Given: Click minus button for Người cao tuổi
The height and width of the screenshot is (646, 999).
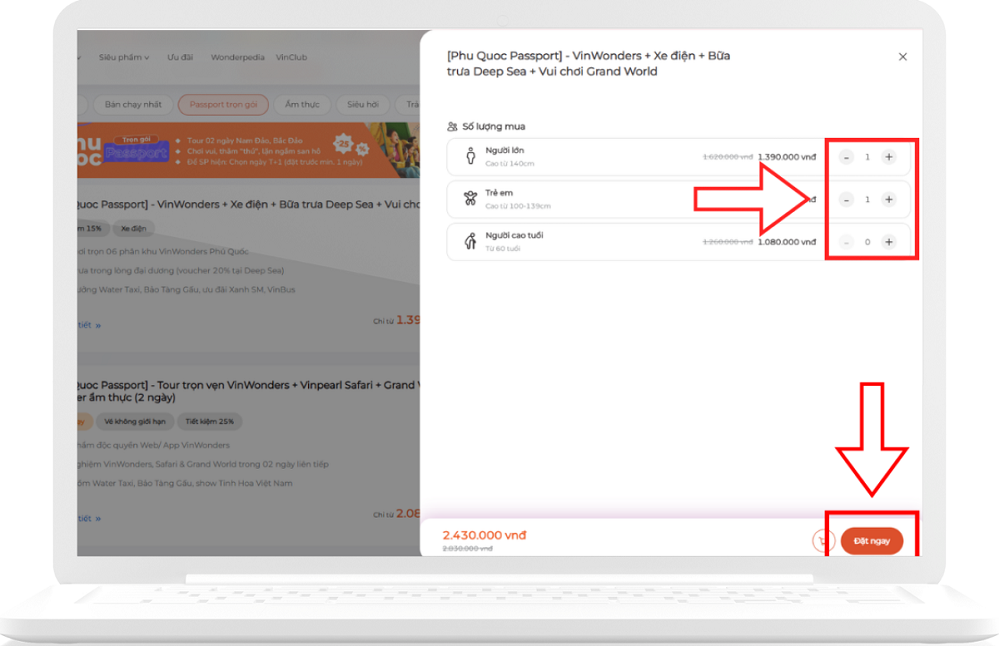Looking at the screenshot, I should coord(846,242).
